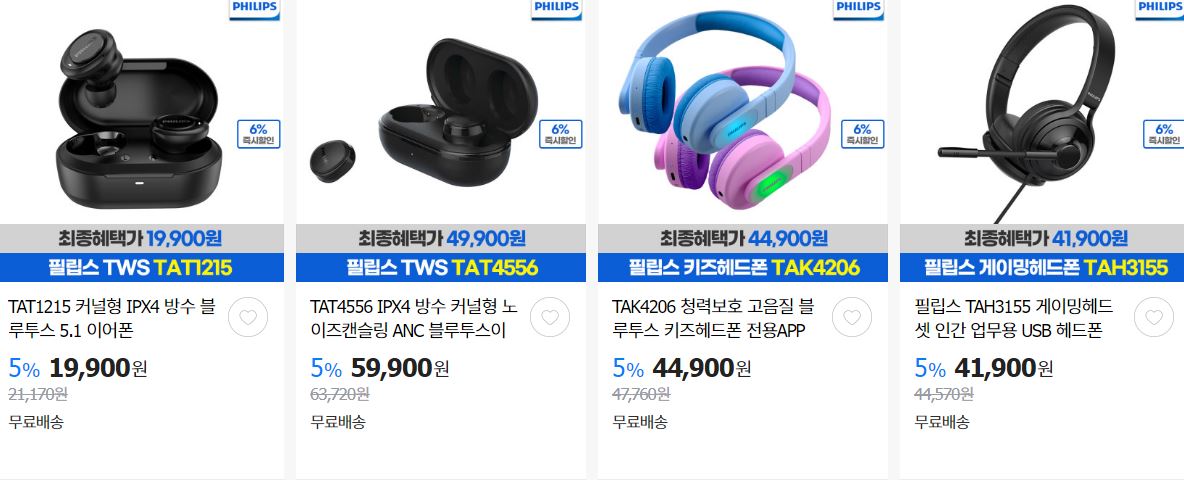Open TAK4206 청력보호 키즈헤드폰 title link

pos(714,318)
